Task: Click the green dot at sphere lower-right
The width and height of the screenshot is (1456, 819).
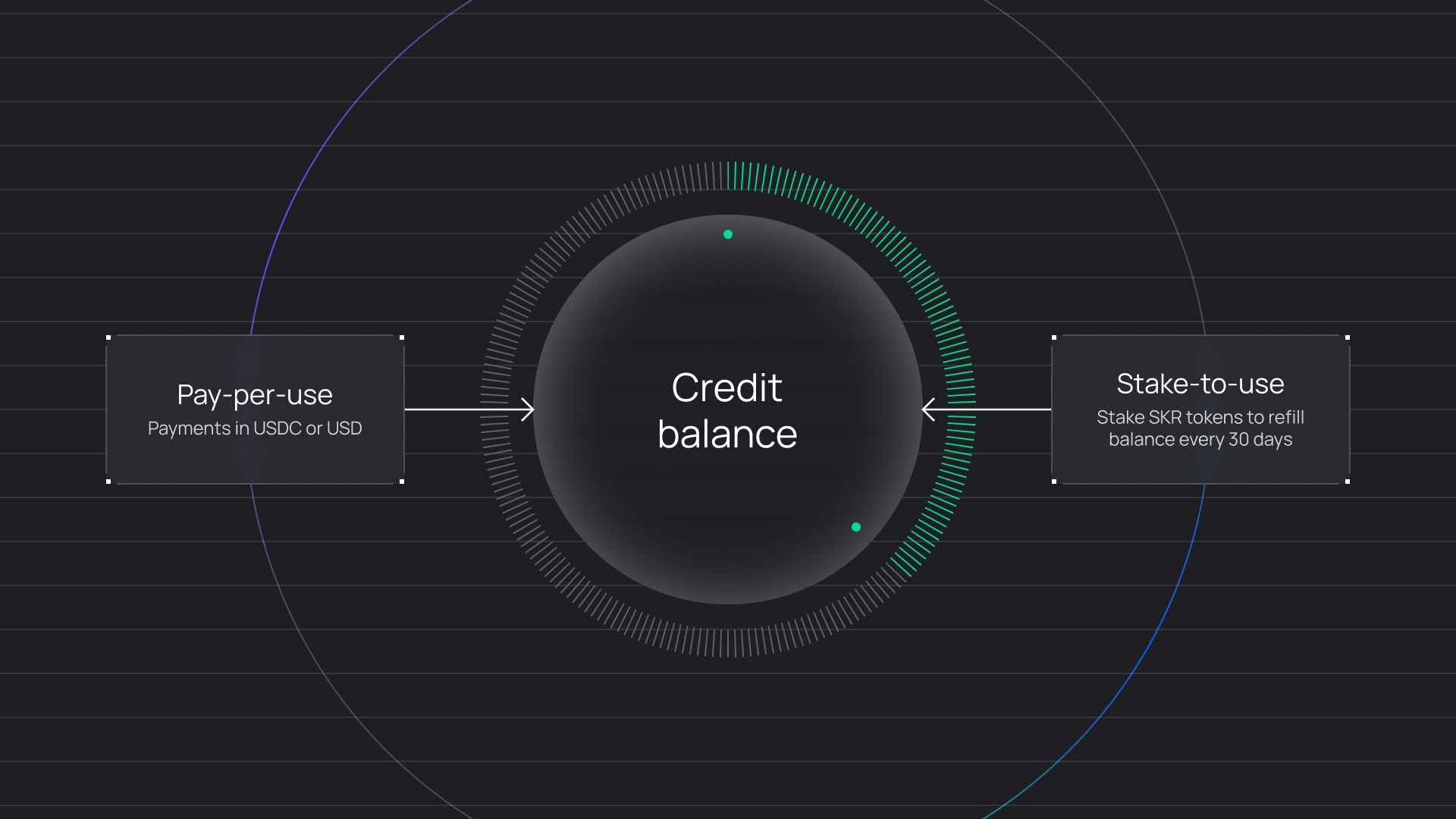Action: [856, 527]
